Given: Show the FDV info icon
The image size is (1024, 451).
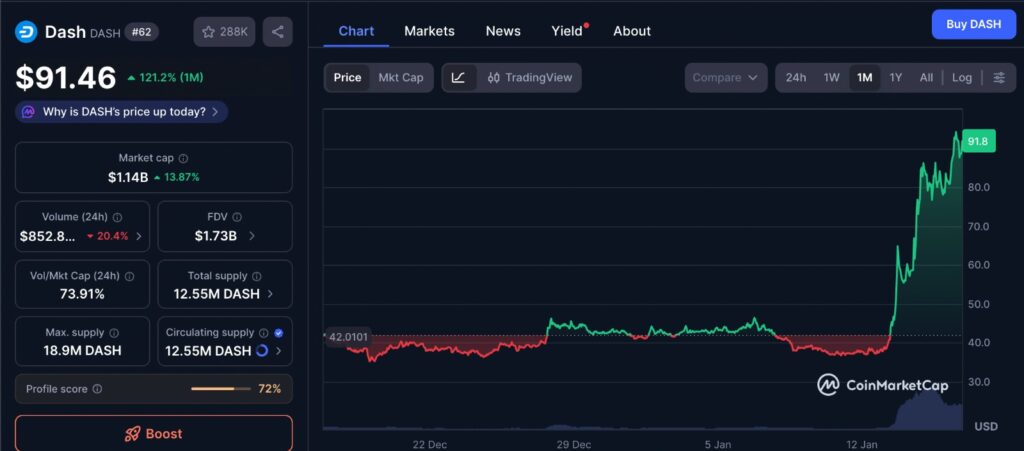Looking at the screenshot, I should (x=237, y=217).
